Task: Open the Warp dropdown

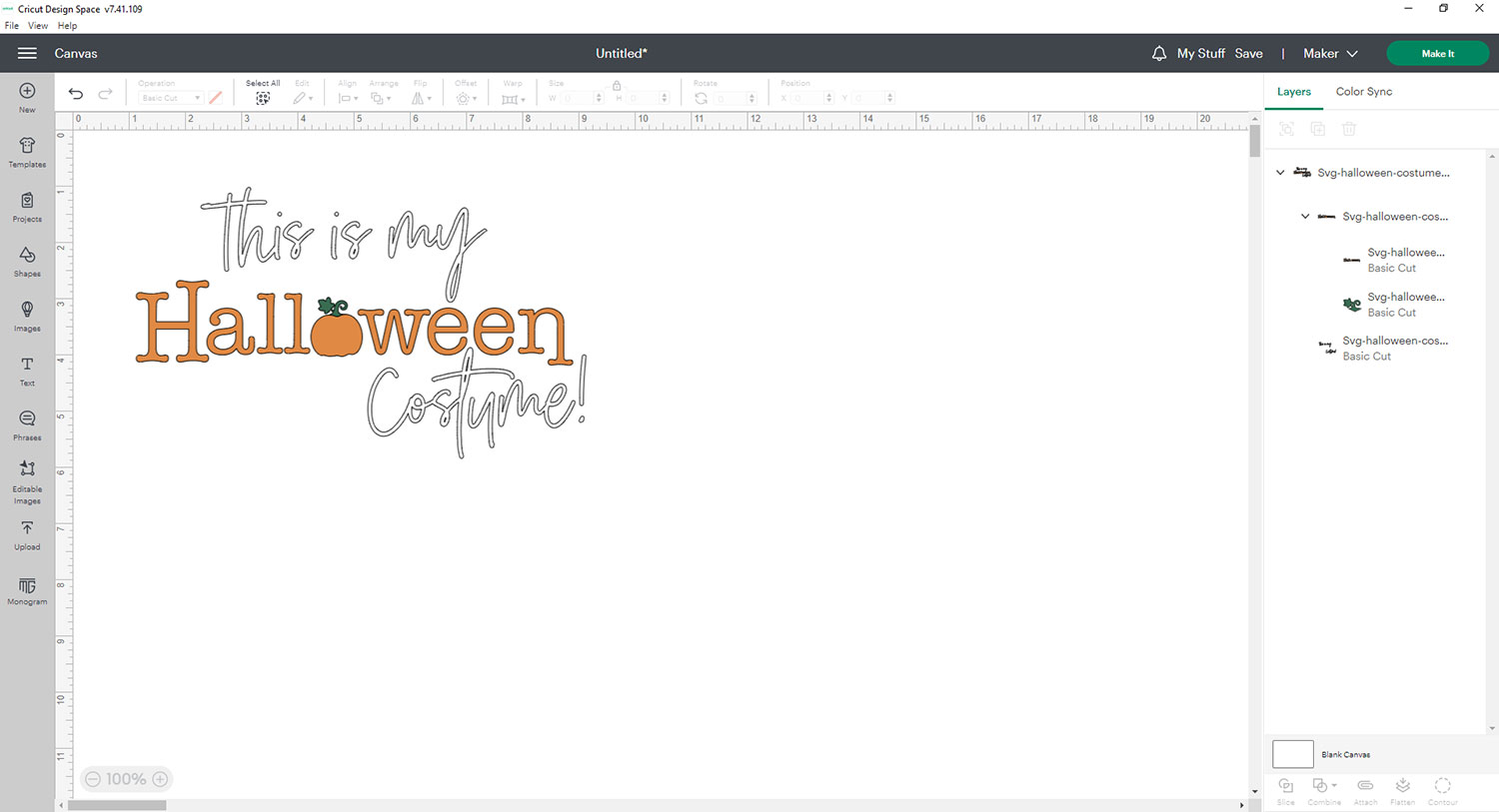Action: [513, 93]
